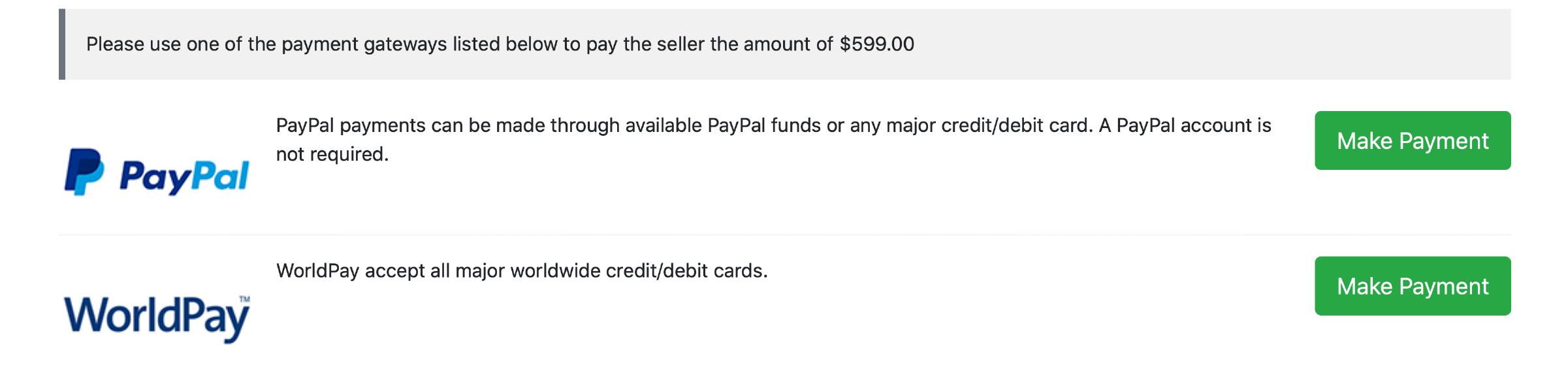The width and height of the screenshot is (1568, 375).
Task: Click the dark left edge of the notice banner
Action: tap(62, 44)
